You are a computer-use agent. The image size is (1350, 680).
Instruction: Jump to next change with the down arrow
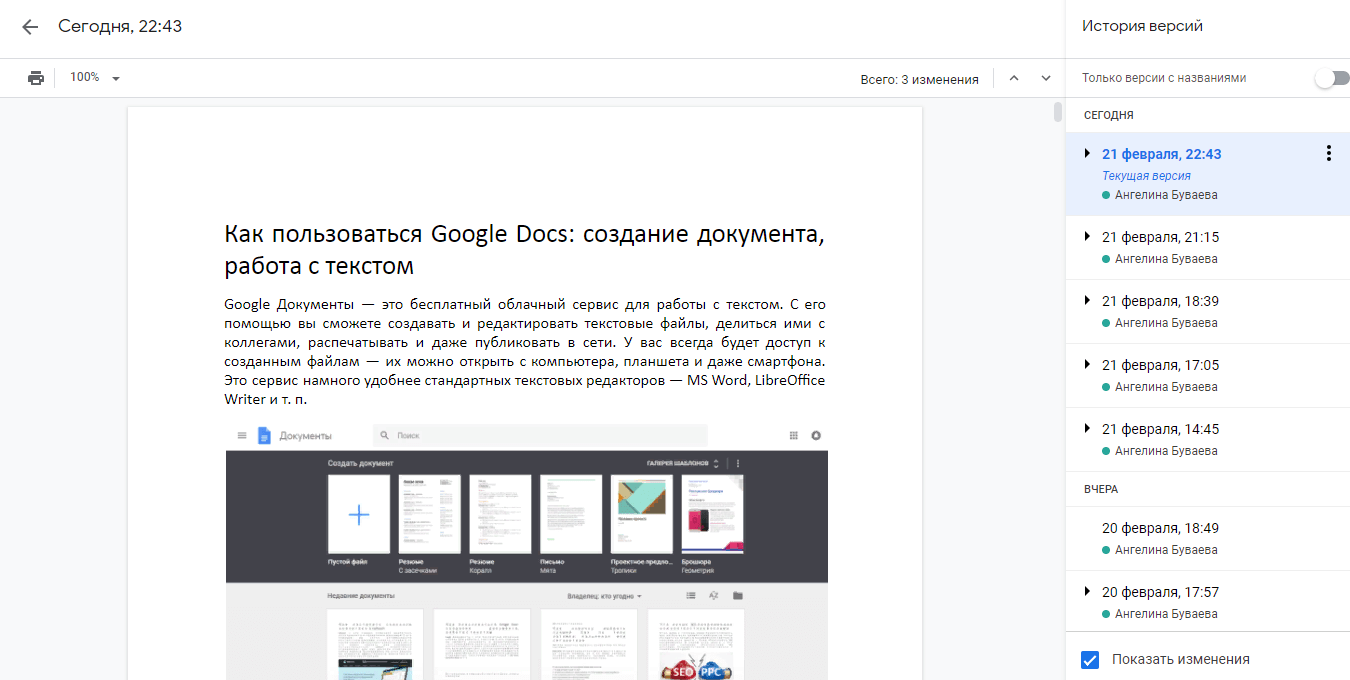tap(1045, 77)
